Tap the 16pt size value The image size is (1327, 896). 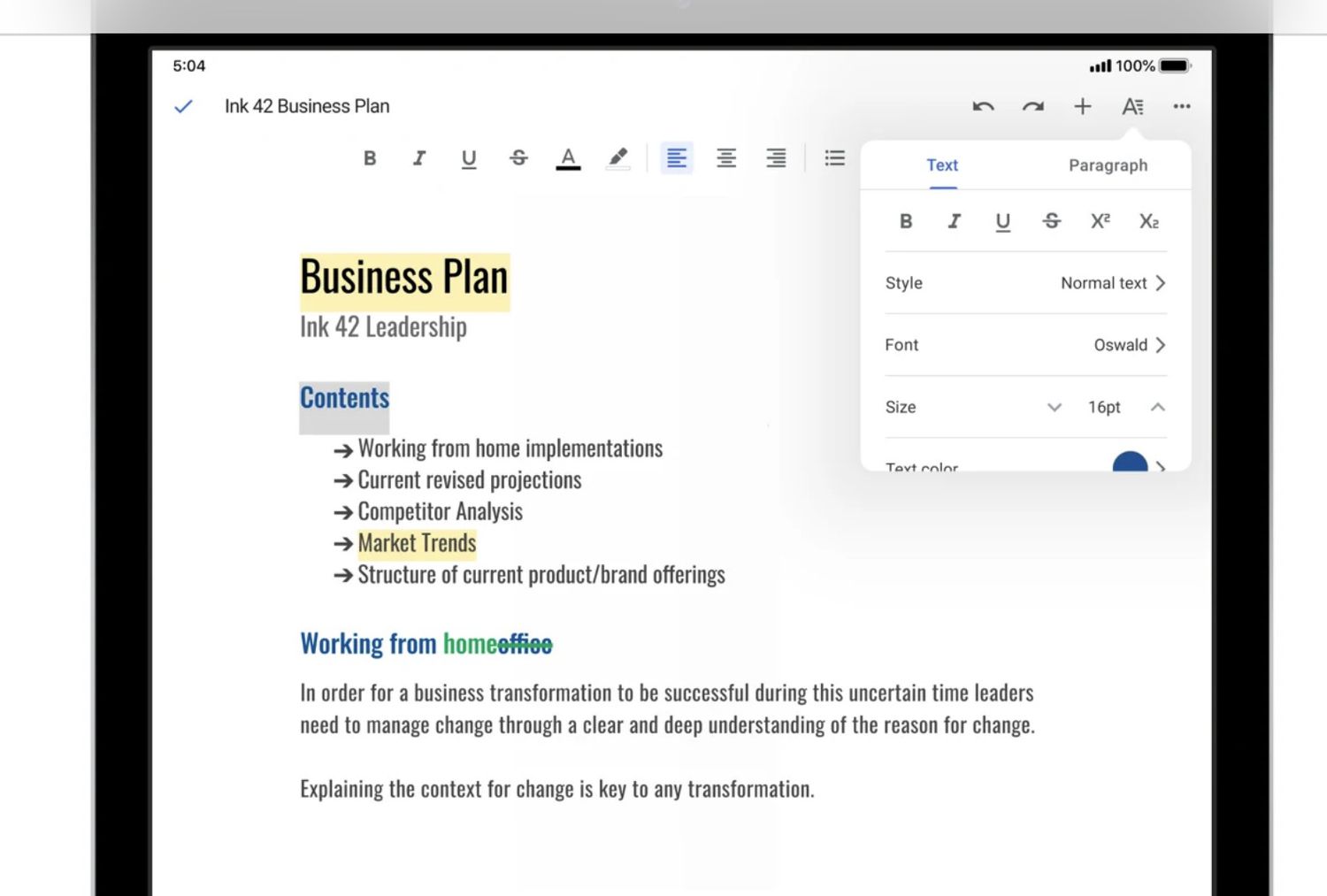coord(1104,407)
